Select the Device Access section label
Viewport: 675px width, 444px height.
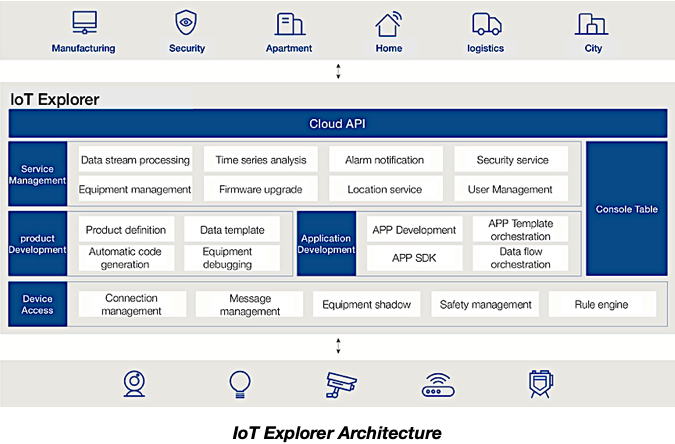point(38,304)
